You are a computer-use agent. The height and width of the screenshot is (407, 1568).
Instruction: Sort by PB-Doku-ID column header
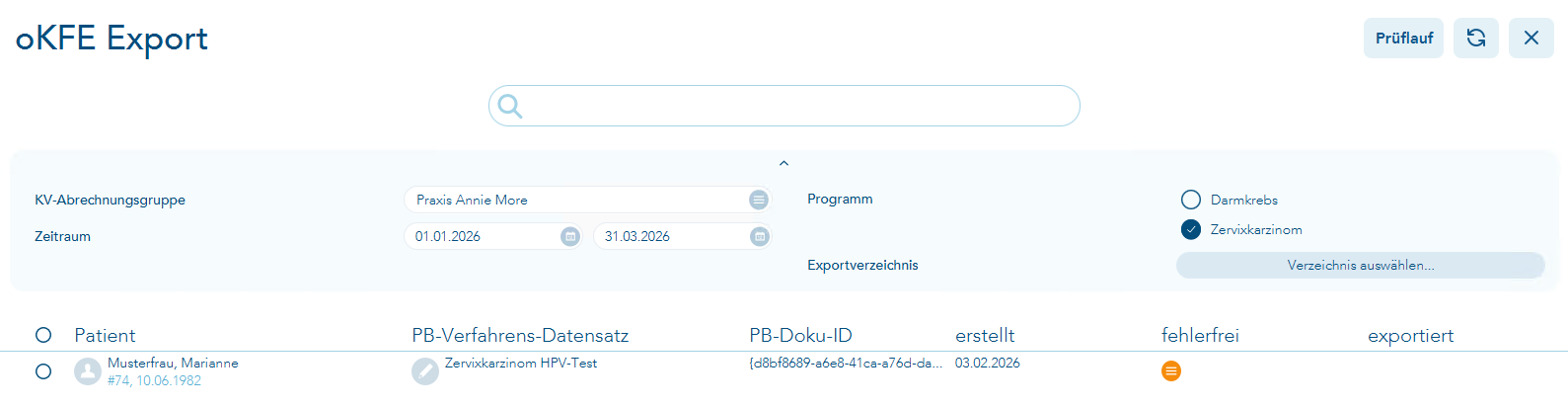pyautogui.click(x=800, y=335)
